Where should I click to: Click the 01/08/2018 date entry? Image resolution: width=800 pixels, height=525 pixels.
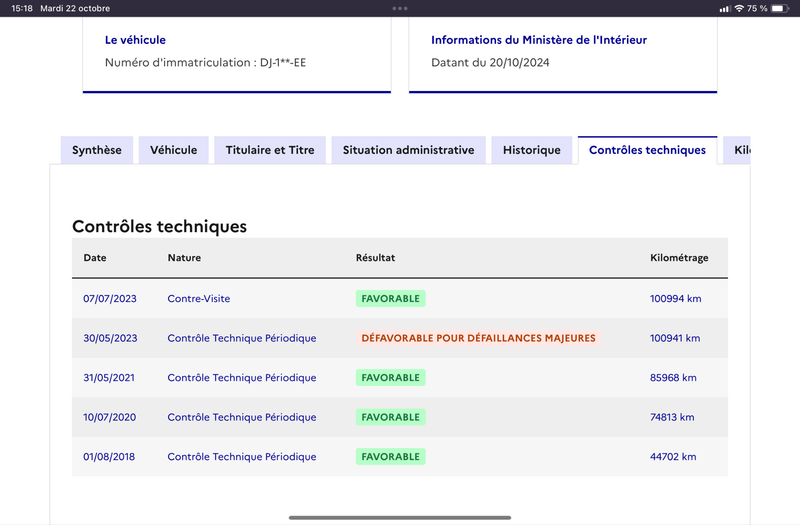click(109, 457)
